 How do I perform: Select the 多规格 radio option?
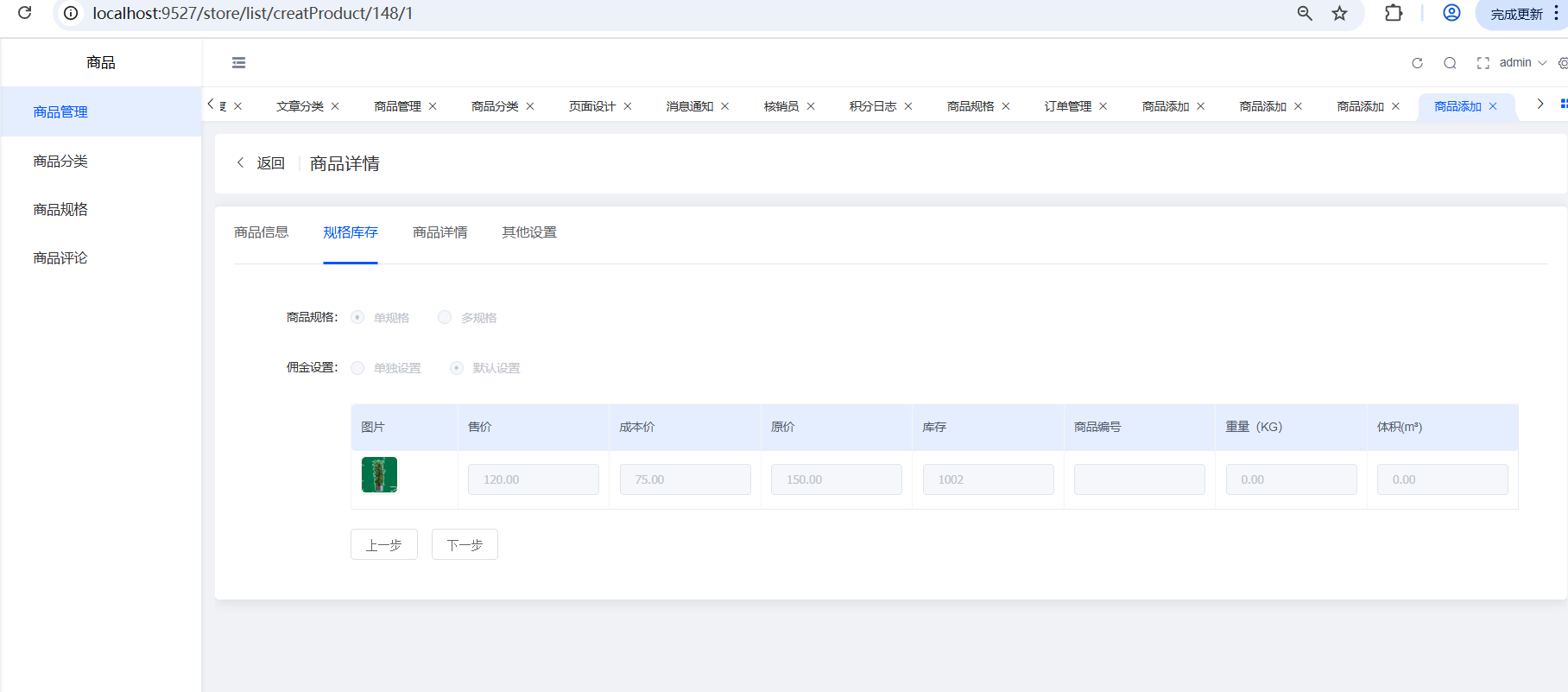click(445, 318)
